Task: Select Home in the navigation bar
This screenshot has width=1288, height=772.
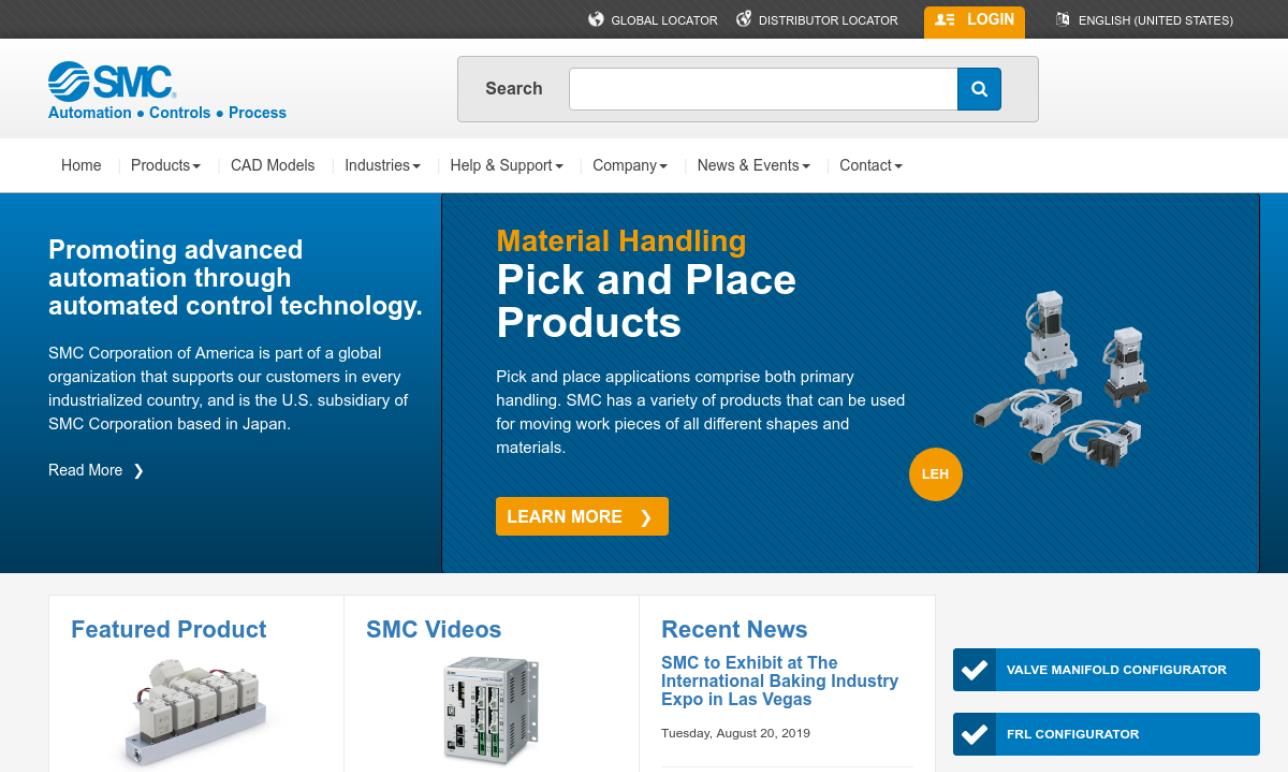Action: [81, 165]
